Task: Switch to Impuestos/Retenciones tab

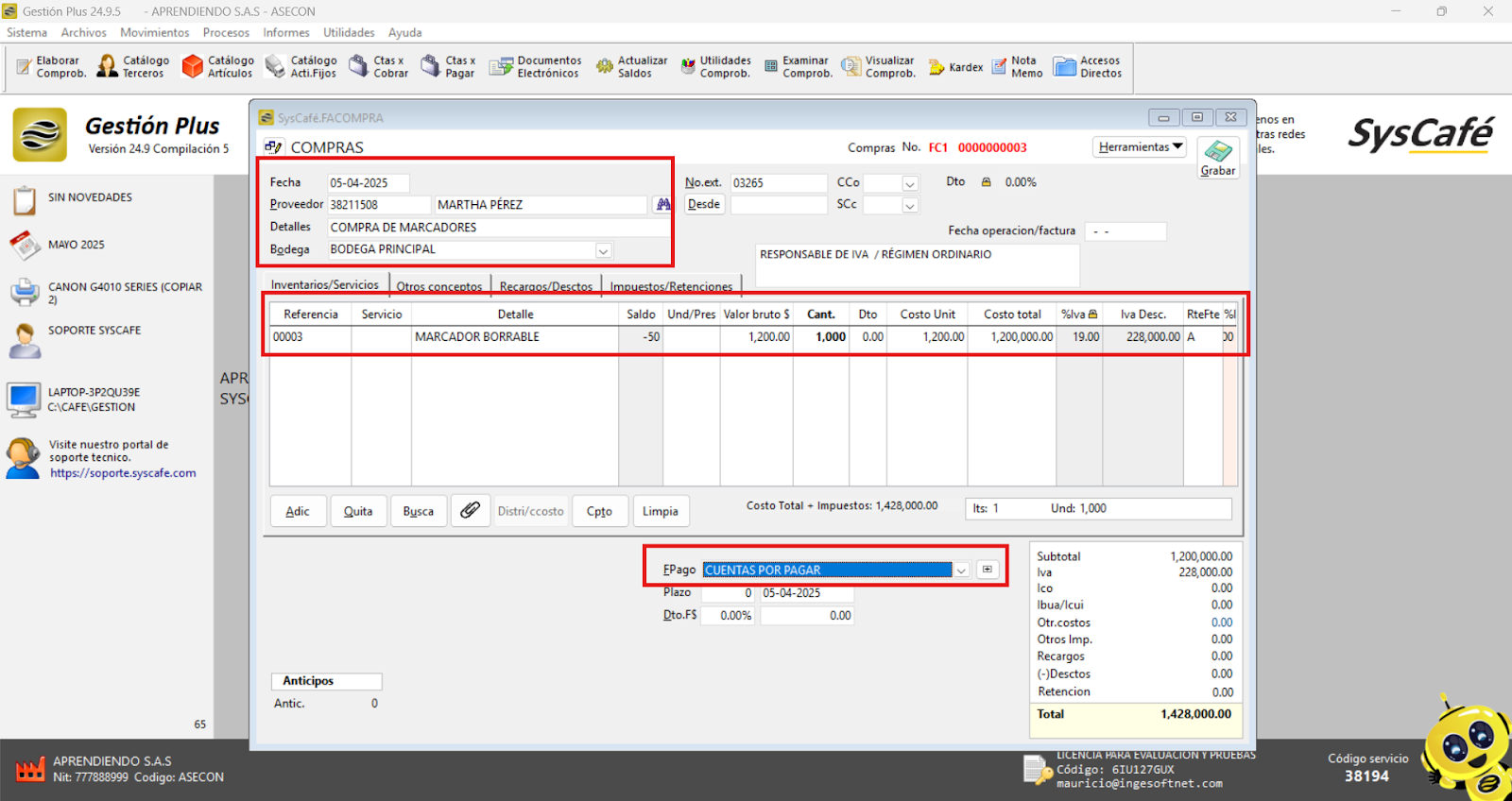Action: tap(671, 286)
